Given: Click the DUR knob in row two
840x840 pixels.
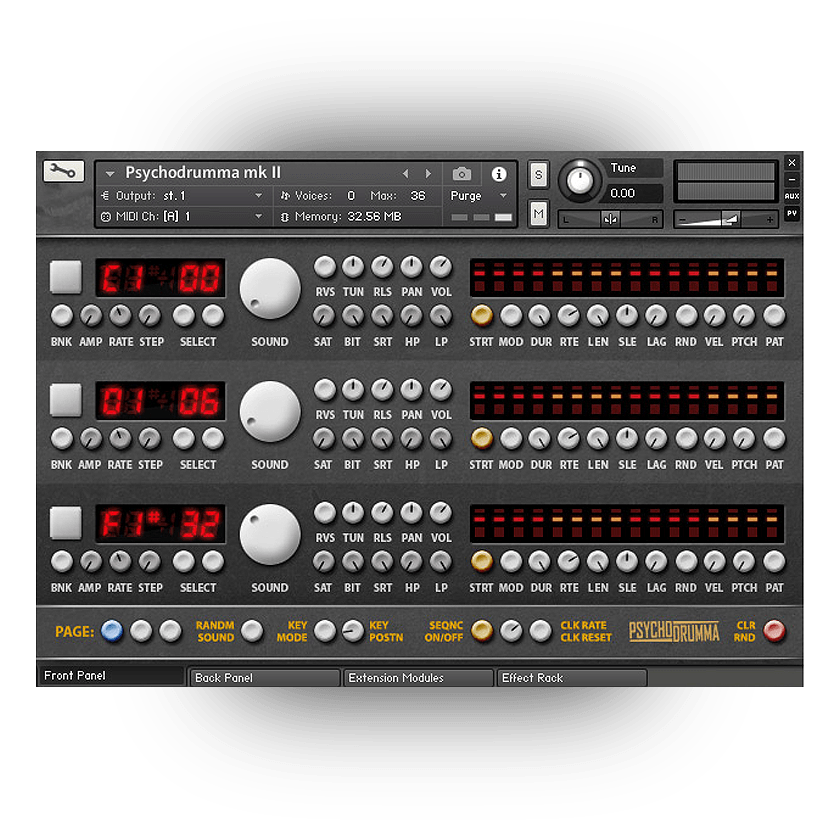Looking at the screenshot, I should tap(540, 439).
